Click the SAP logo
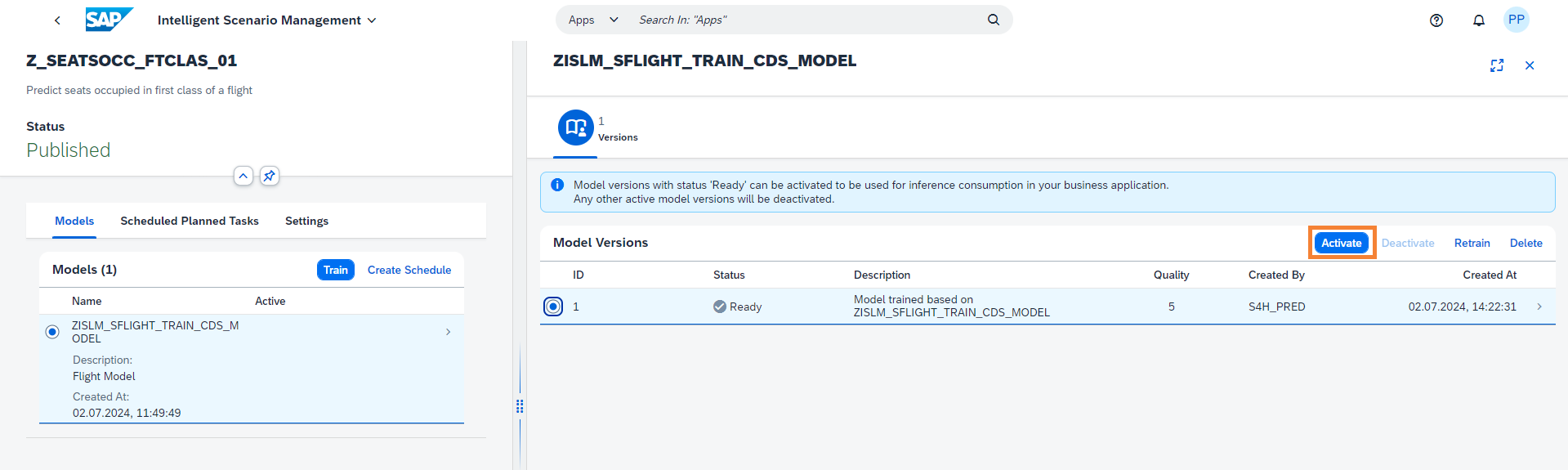The height and width of the screenshot is (470, 1568). pyautogui.click(x=108, y=20)
